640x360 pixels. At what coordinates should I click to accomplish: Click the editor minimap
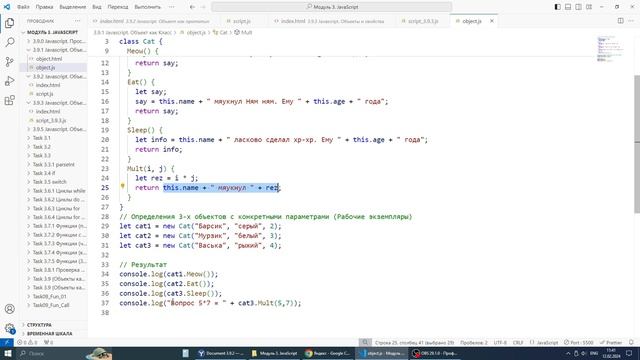coord(610,49)
